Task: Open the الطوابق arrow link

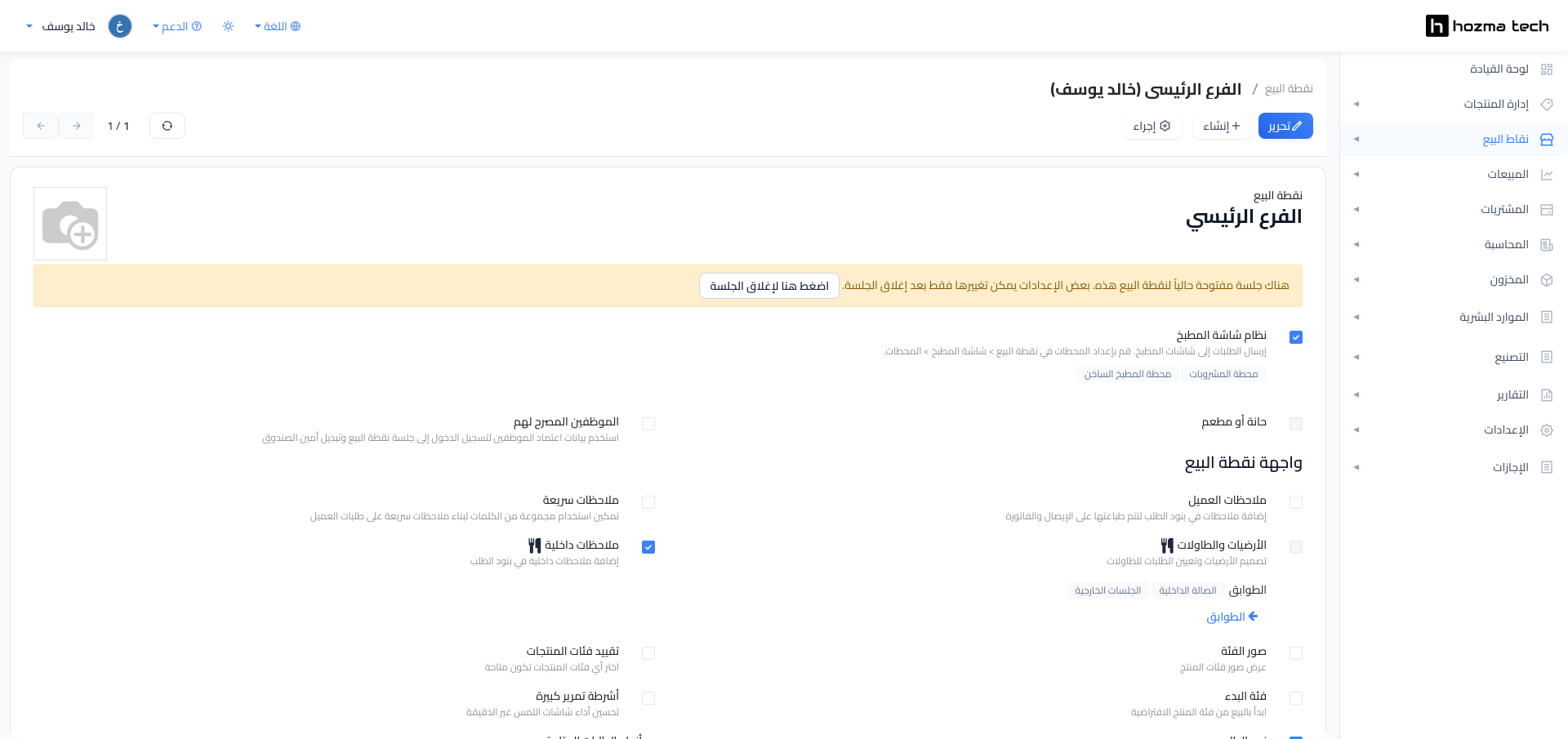Action: click(x=1232, y=617)
